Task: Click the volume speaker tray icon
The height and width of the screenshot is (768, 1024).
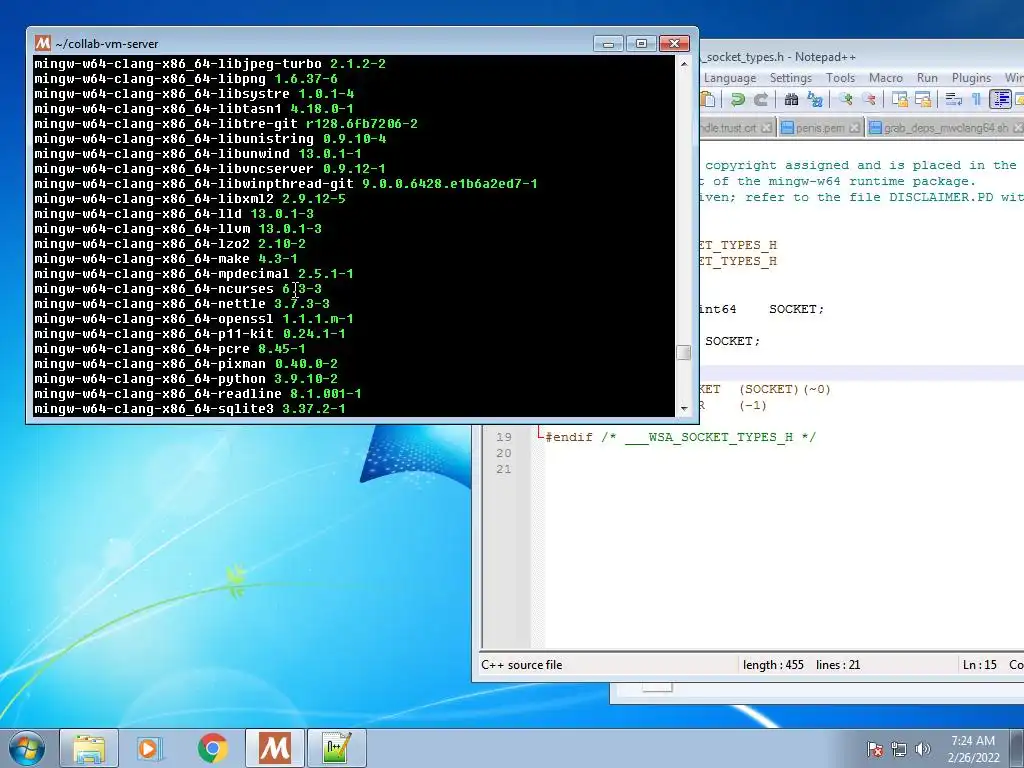Action: tap(922, 749)
